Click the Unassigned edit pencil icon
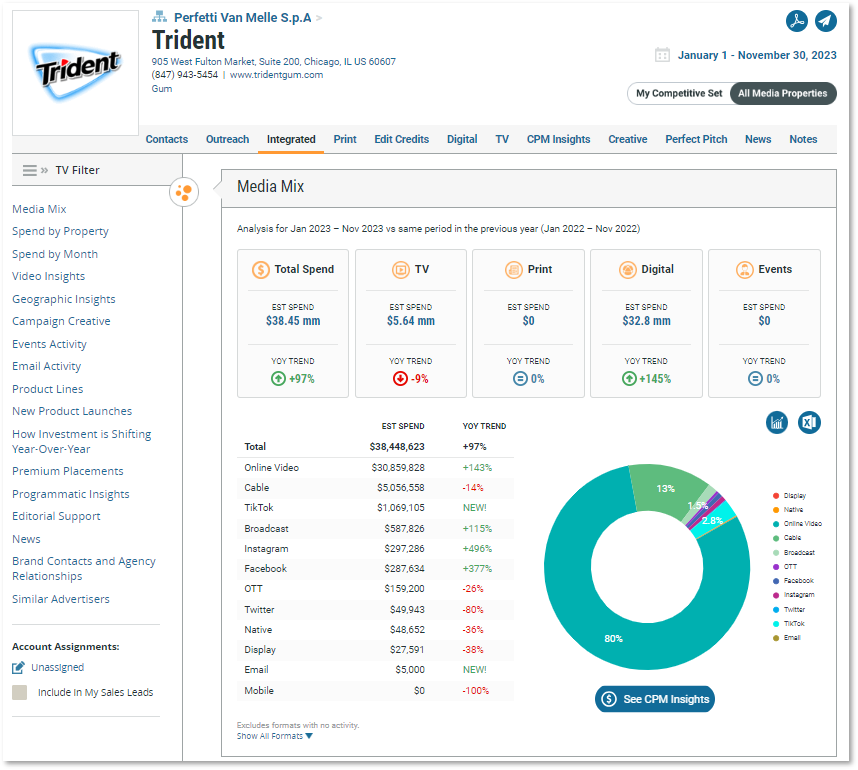Viewport: 858px width, 770px height. point(19,668)
